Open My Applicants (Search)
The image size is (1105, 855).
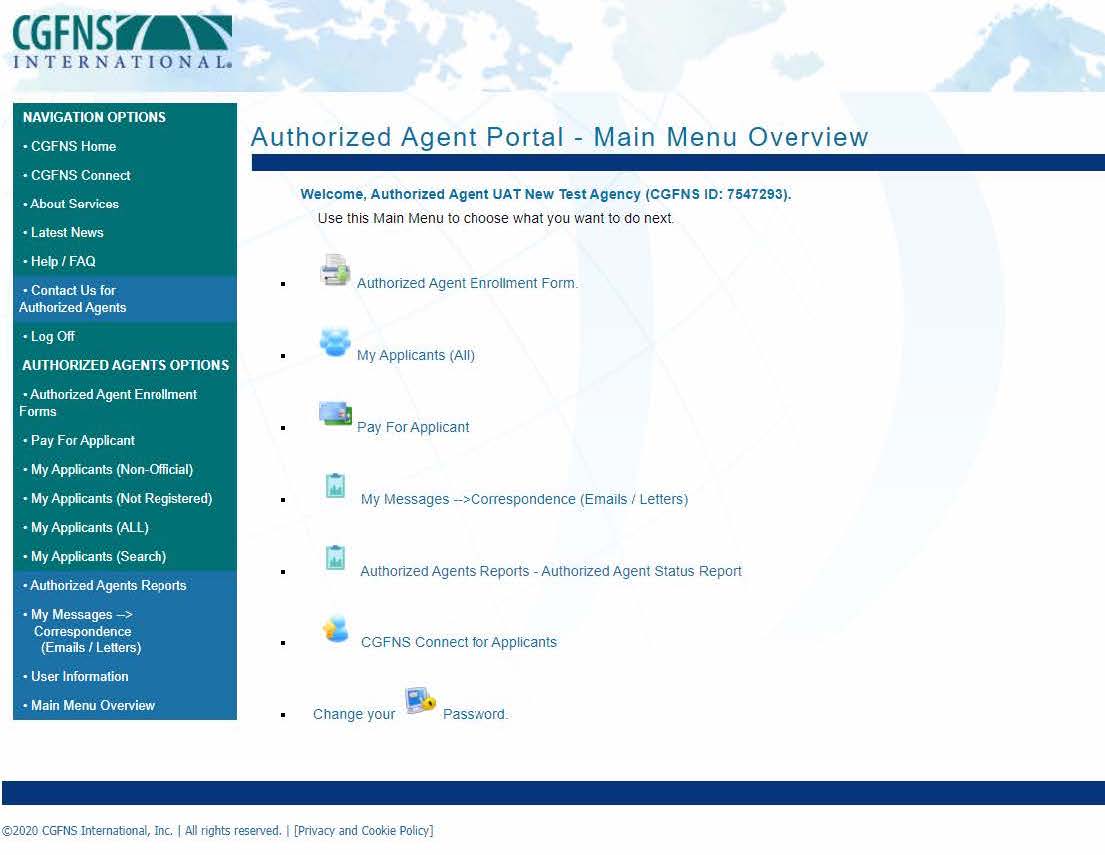point(98,556)
